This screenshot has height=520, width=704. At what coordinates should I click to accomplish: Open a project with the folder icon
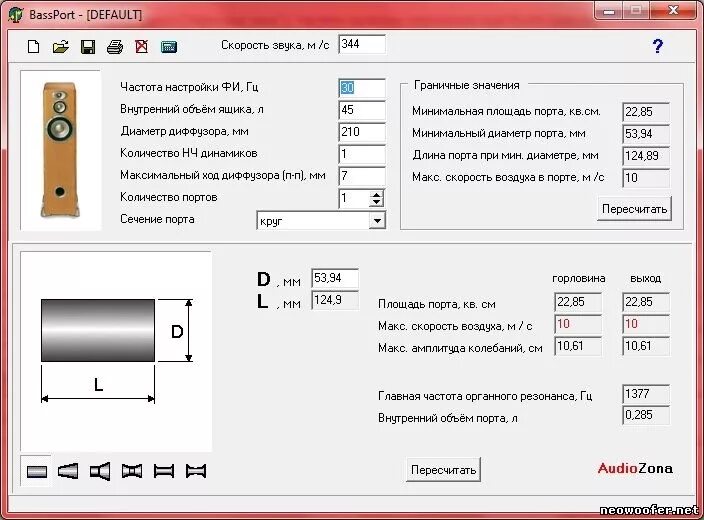[61, 46]
